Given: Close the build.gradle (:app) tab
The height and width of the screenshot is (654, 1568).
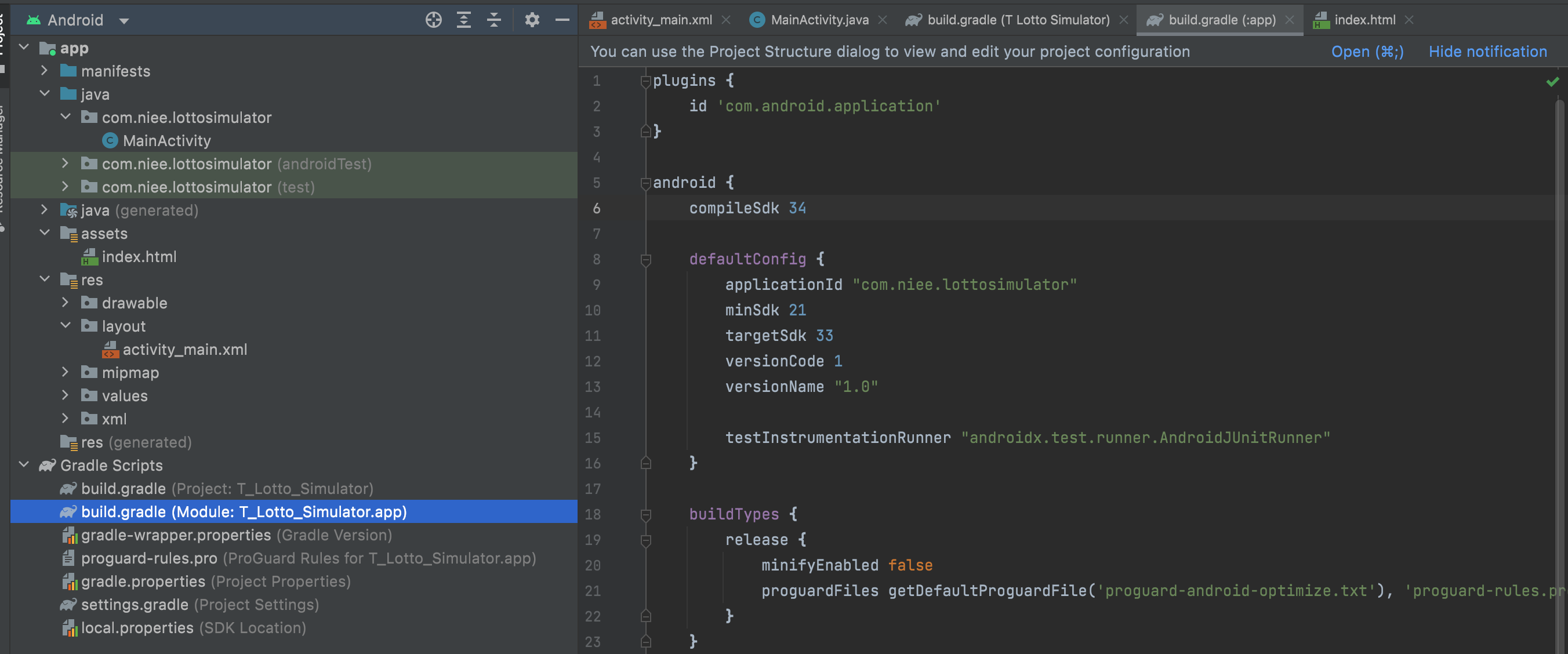Looking at the screenshot, I should (1290, 20).
